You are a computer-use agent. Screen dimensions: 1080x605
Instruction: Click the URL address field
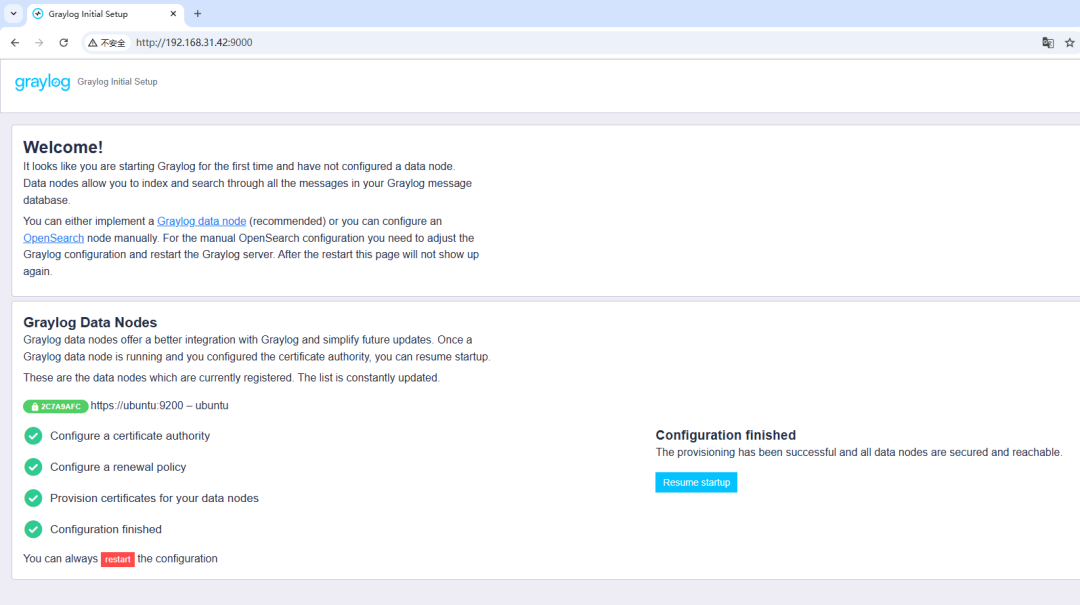click(x=194, y=43)
